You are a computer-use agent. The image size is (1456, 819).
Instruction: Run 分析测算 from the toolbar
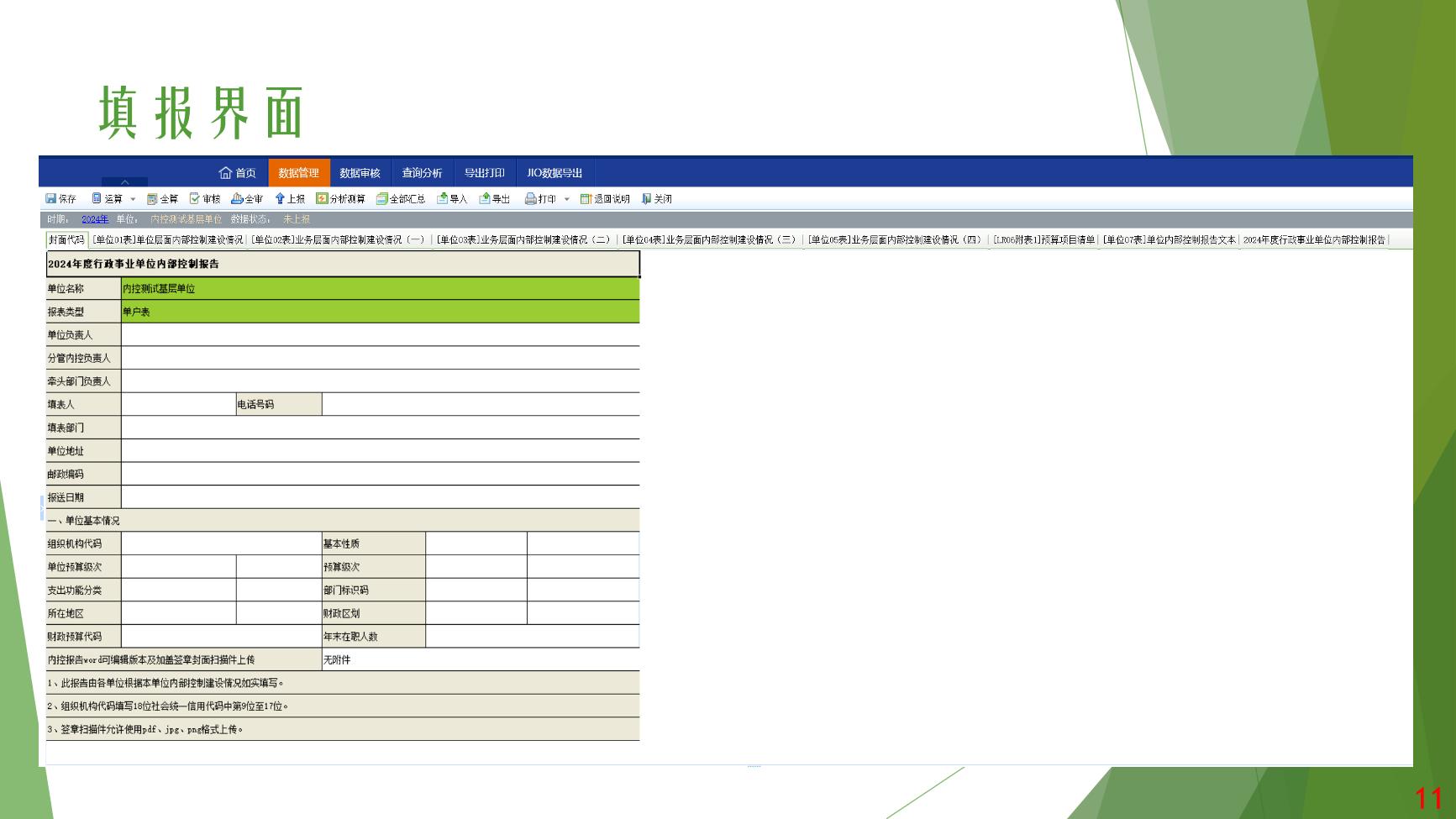coord(340,199)
